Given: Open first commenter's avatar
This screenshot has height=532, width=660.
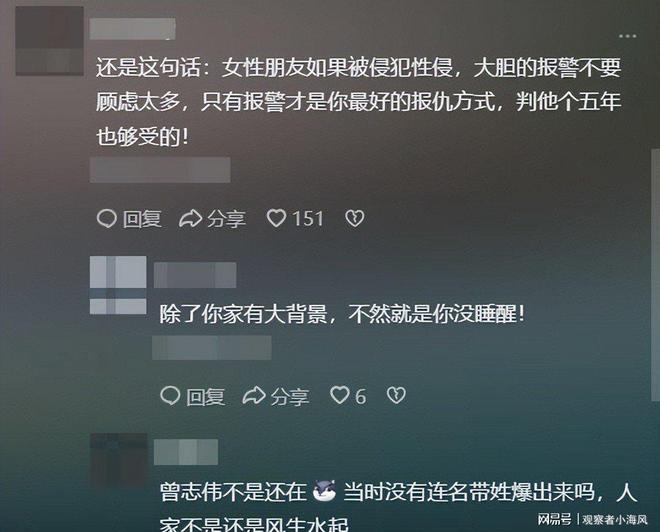Looking at the screenshot, I should pyautogui.click(x=50, y=40).
